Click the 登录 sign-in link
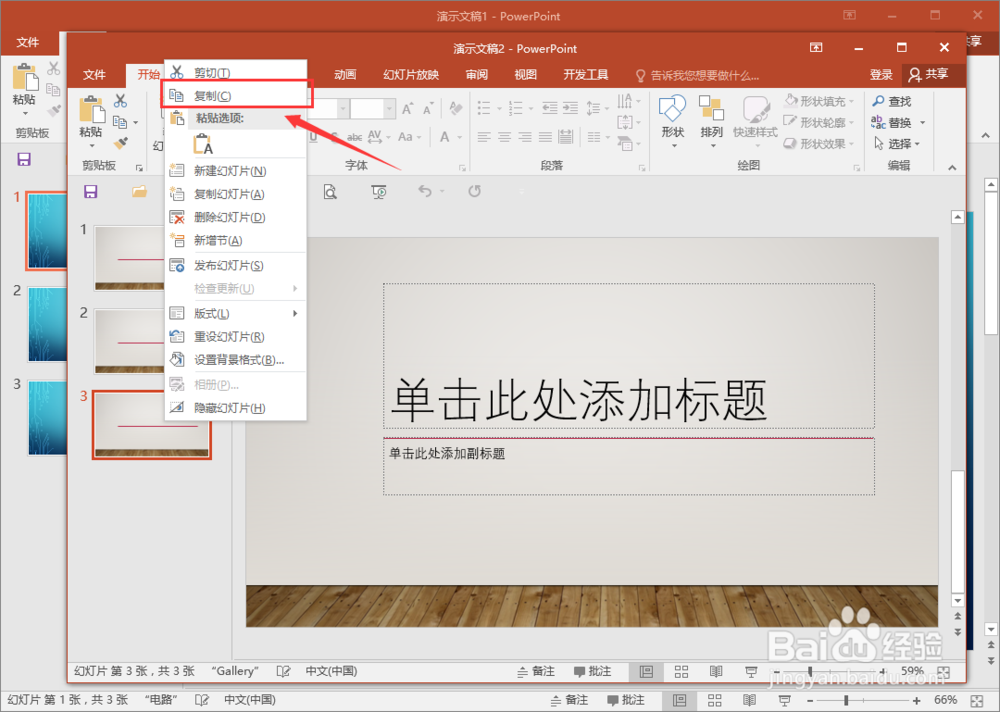 pos(881,75)
